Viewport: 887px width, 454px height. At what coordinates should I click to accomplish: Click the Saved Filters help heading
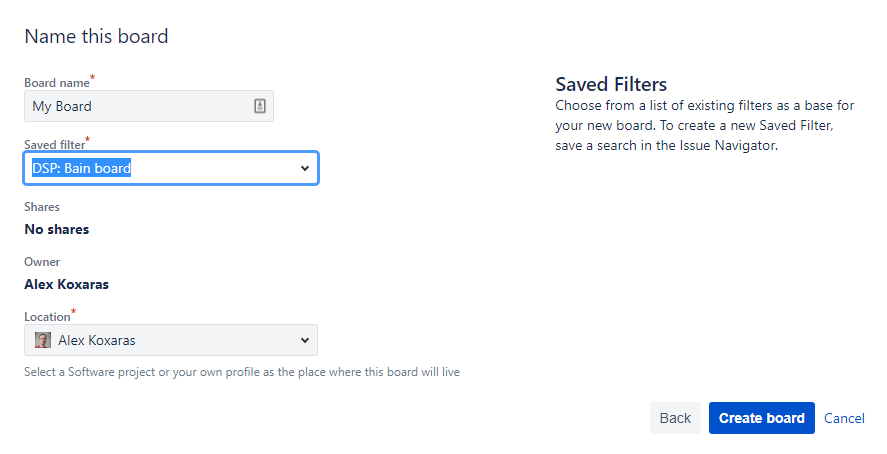click(611, 84)
